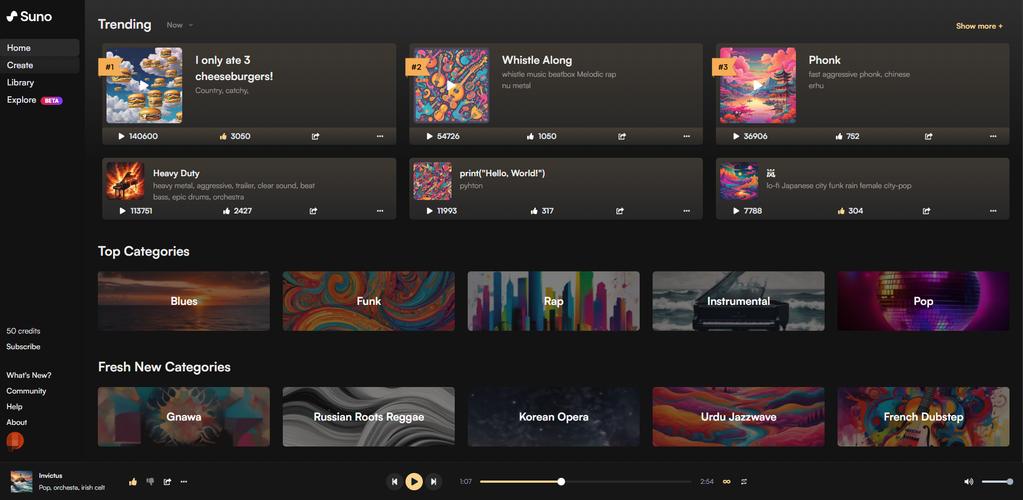Share the 'Heavy Duty' track

(313, 211)
